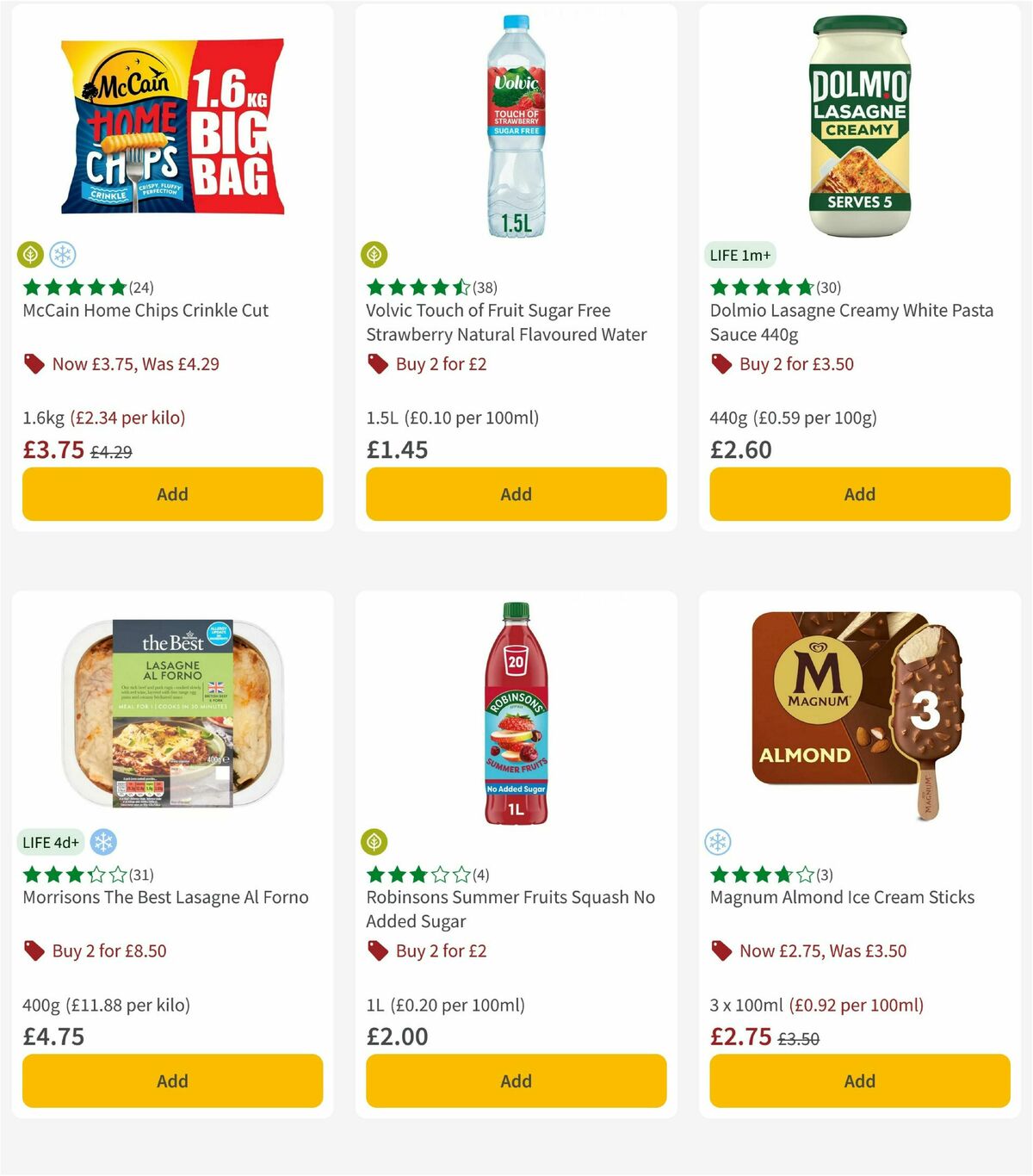Open Volvic Touch of Fruit product page
Viewport: 1033px width, 1176px height.
[506, 323]
